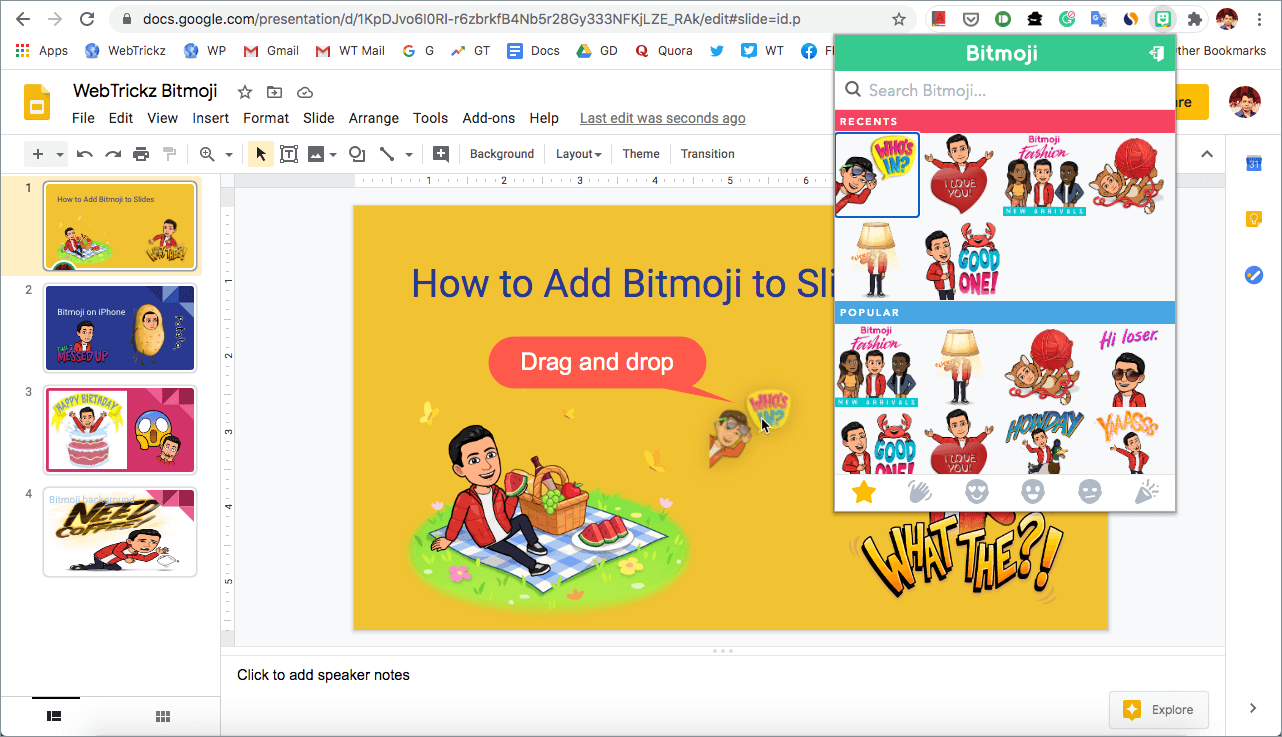Select the party popper Bitmoji category
This screenshot has height=737, width=1282.
[1146, 492]
